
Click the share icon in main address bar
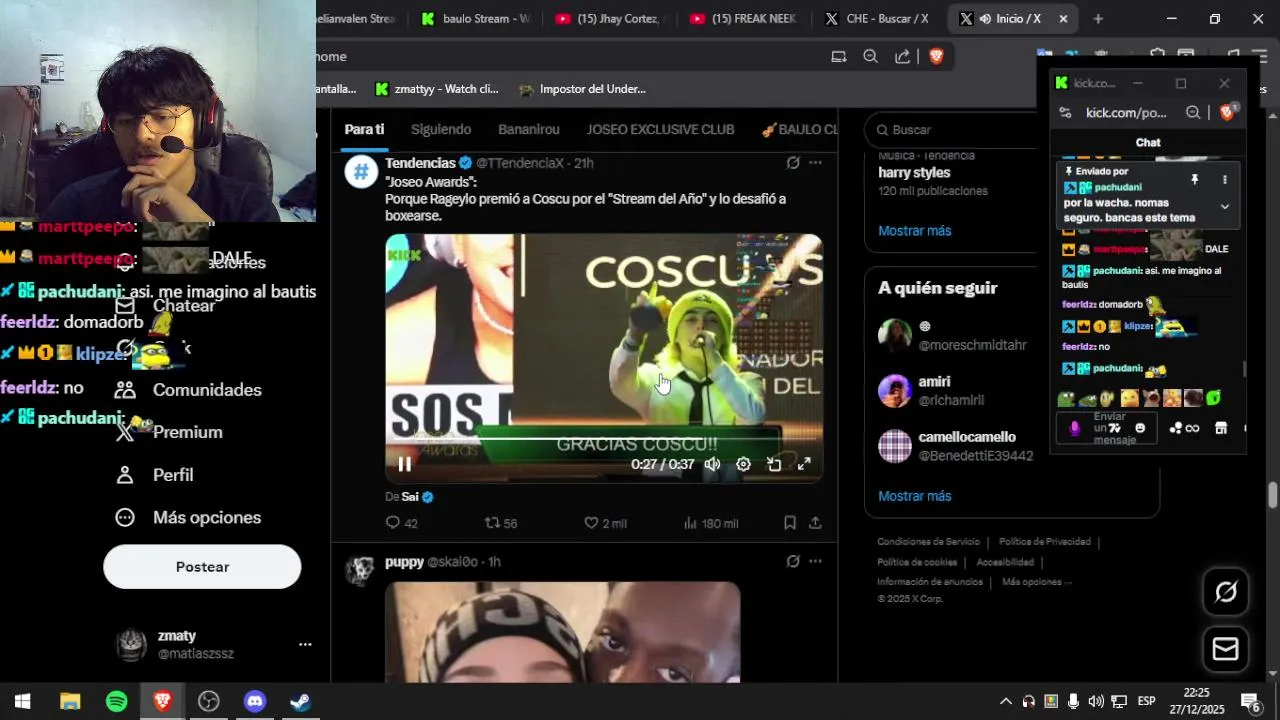903,57
